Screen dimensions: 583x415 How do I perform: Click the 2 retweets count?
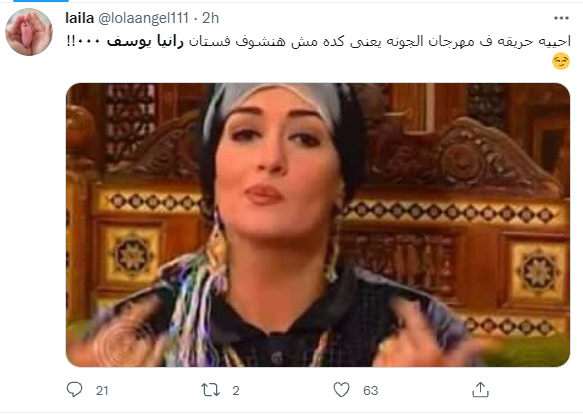click(x=236, y=390)
